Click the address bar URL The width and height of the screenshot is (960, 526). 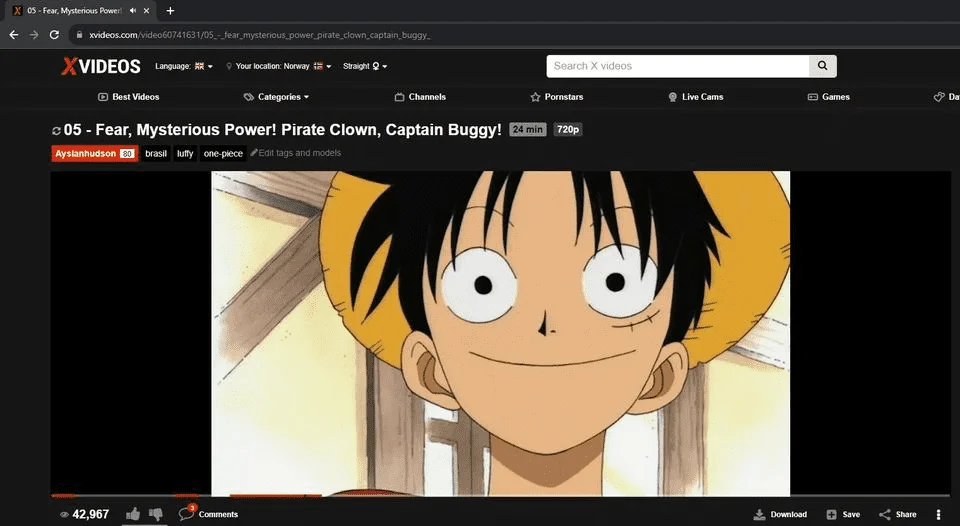point(260,35)
